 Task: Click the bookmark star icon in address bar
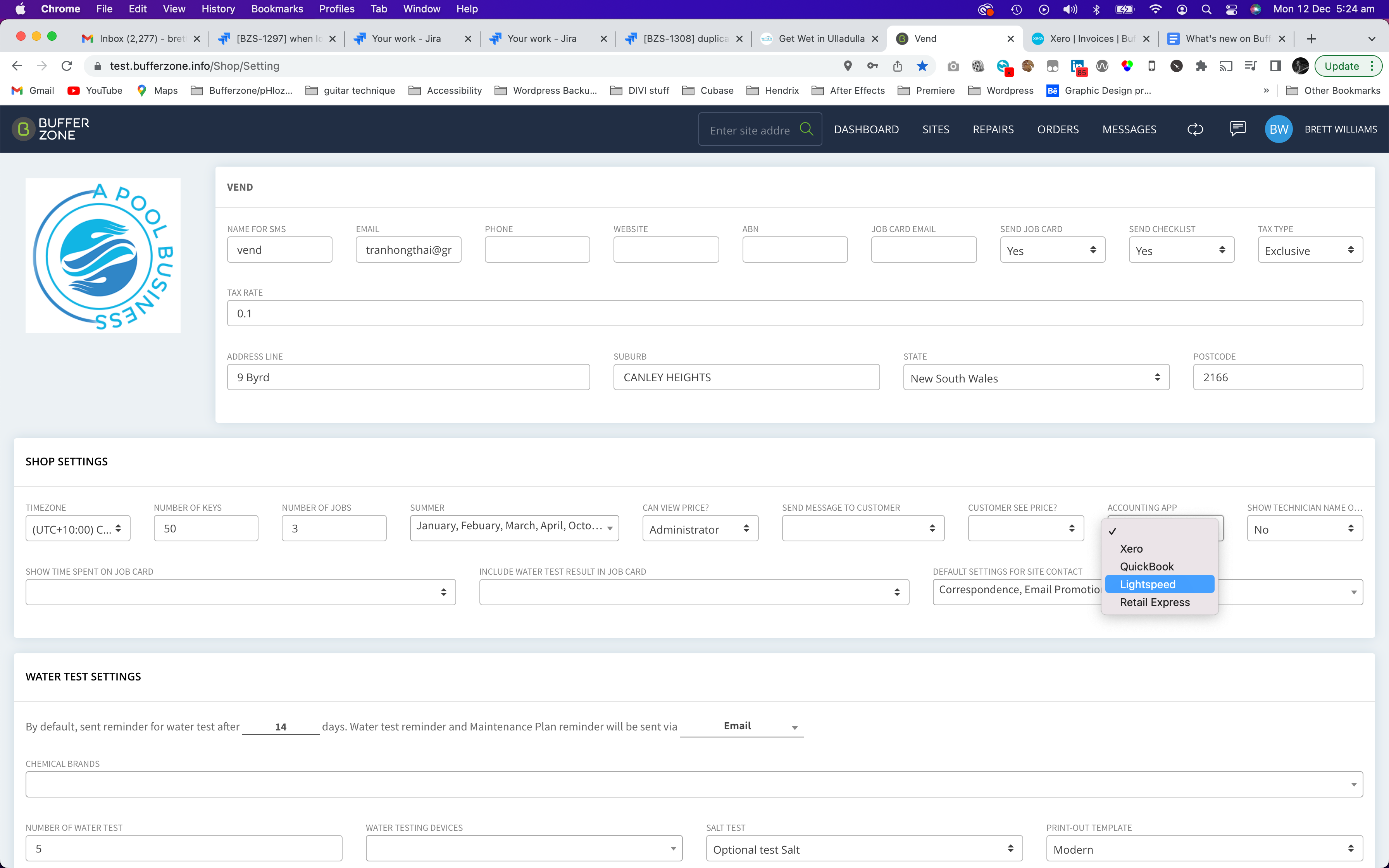pyautogui.click(x=922, y=66)
